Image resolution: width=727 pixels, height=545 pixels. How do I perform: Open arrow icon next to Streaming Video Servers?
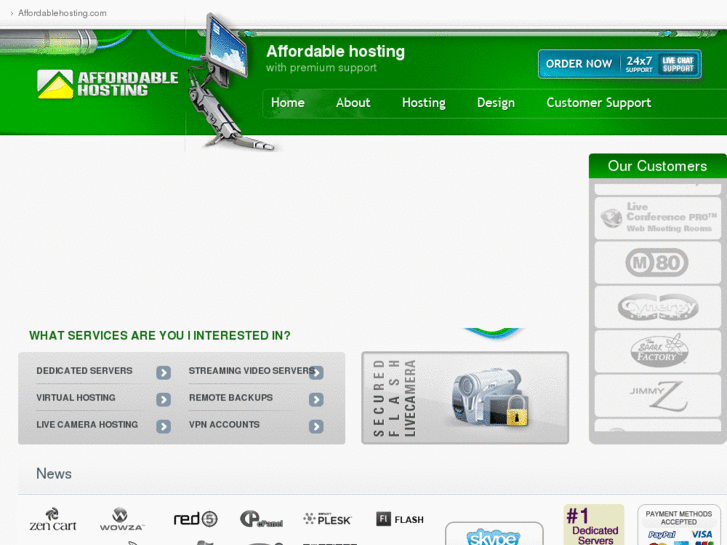316,372
